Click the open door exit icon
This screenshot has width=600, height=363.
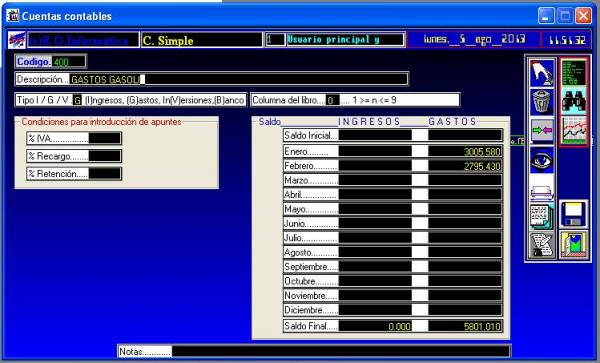click(x=574, y=245)
